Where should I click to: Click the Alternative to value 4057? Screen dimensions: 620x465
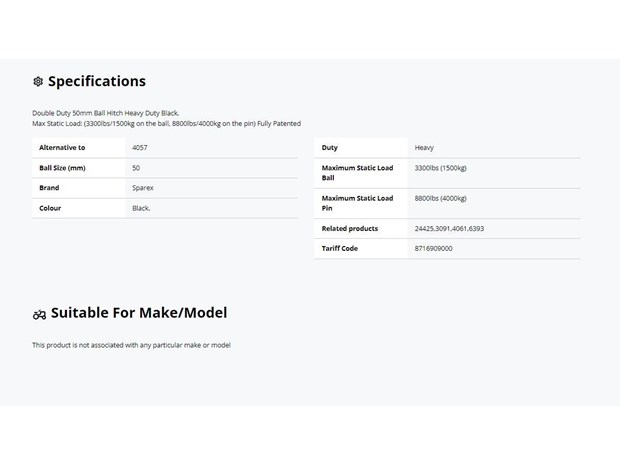(x=140, y=147)
